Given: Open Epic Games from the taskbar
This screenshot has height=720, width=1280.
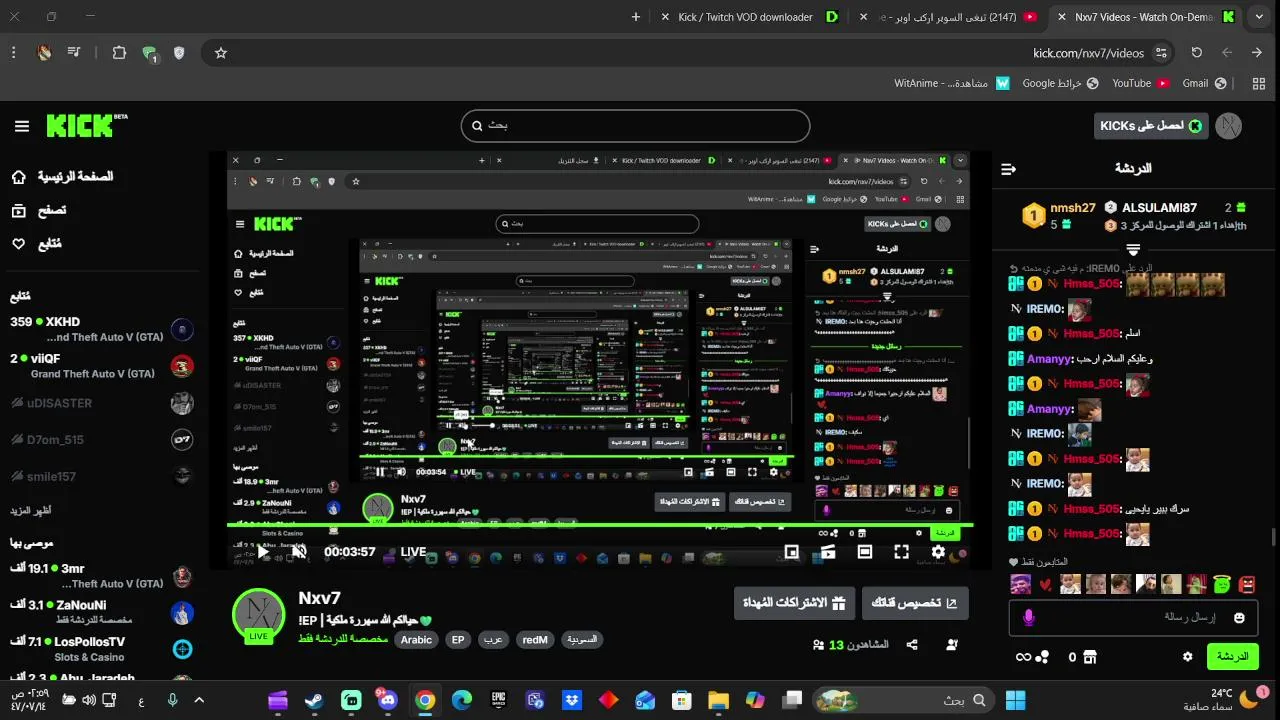Looking at the screenshot, I should point(498,700).
